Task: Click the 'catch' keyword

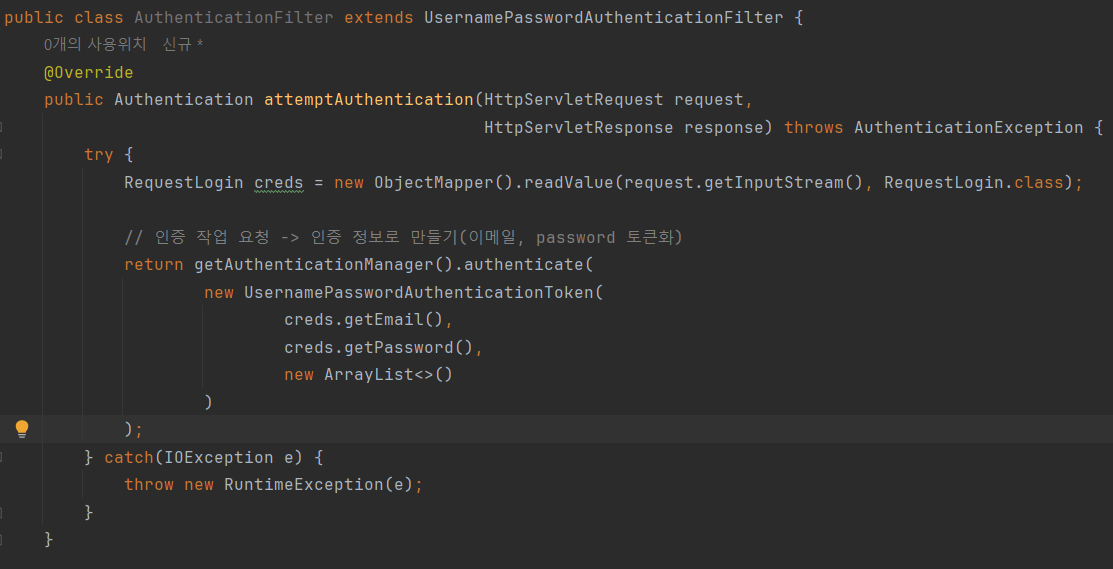Action: 128,458
